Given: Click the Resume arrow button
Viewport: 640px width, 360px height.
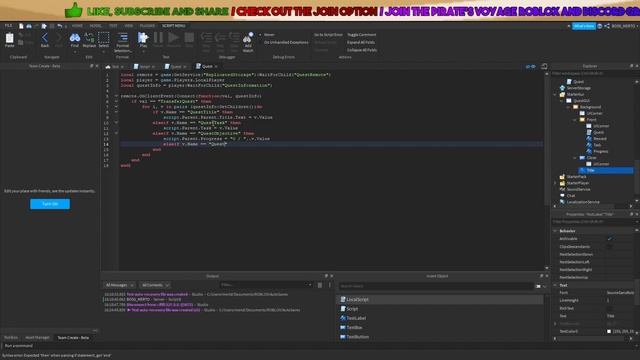Looking at the screenshot, I should (173, 38).
